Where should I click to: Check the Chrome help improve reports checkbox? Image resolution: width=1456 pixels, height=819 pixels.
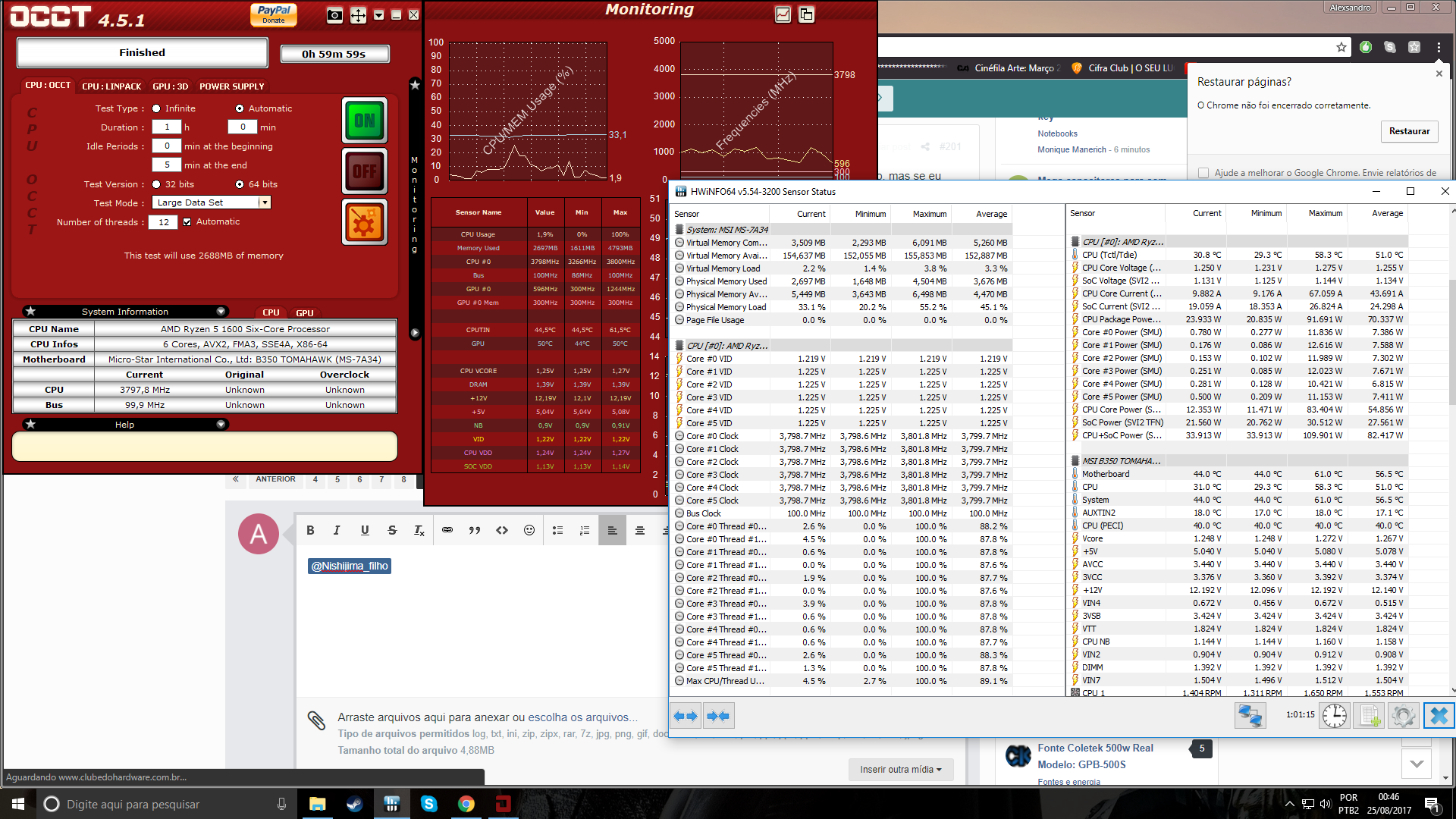1203,173
